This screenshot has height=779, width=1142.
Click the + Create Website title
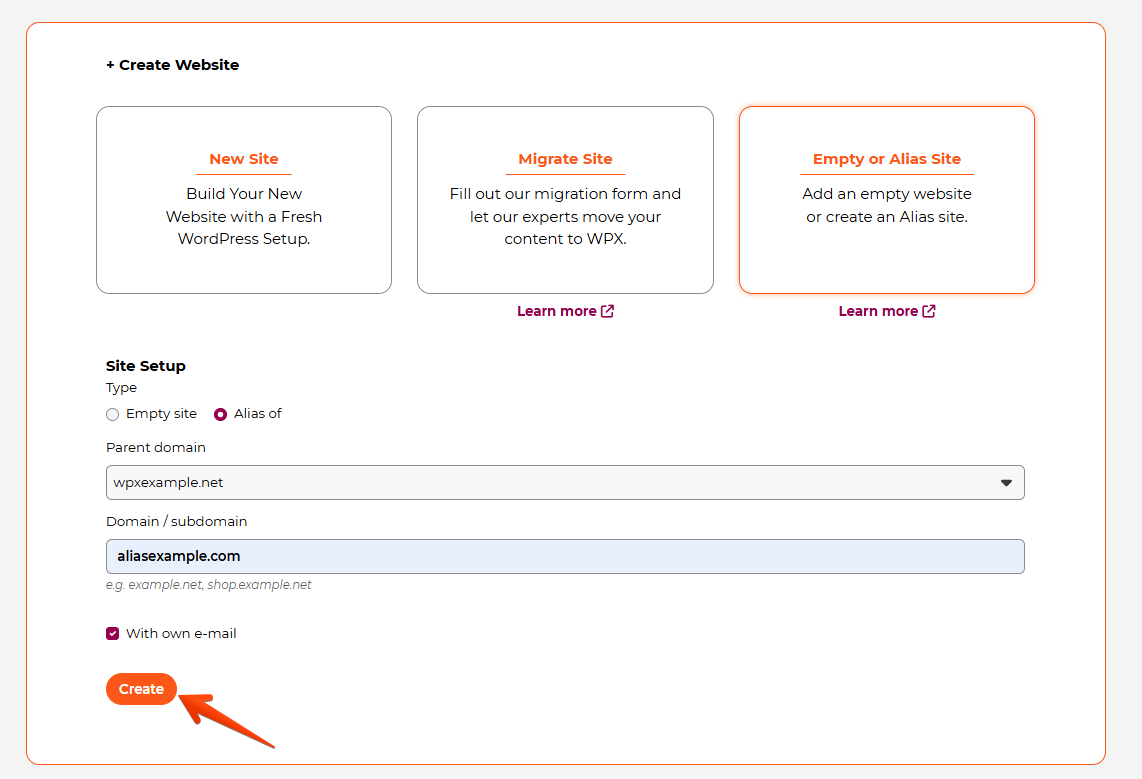tap(173, 65)
